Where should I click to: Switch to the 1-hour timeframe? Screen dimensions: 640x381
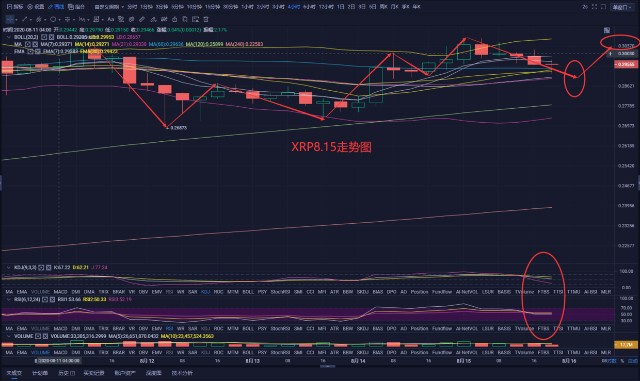click(x=247, y=7)
